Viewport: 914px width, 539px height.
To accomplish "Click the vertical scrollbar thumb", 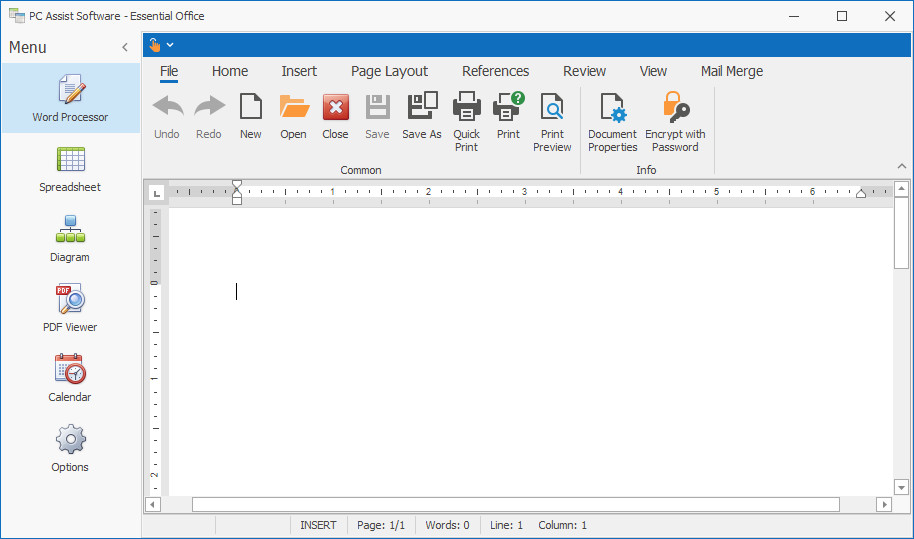I will click(901, 233).
